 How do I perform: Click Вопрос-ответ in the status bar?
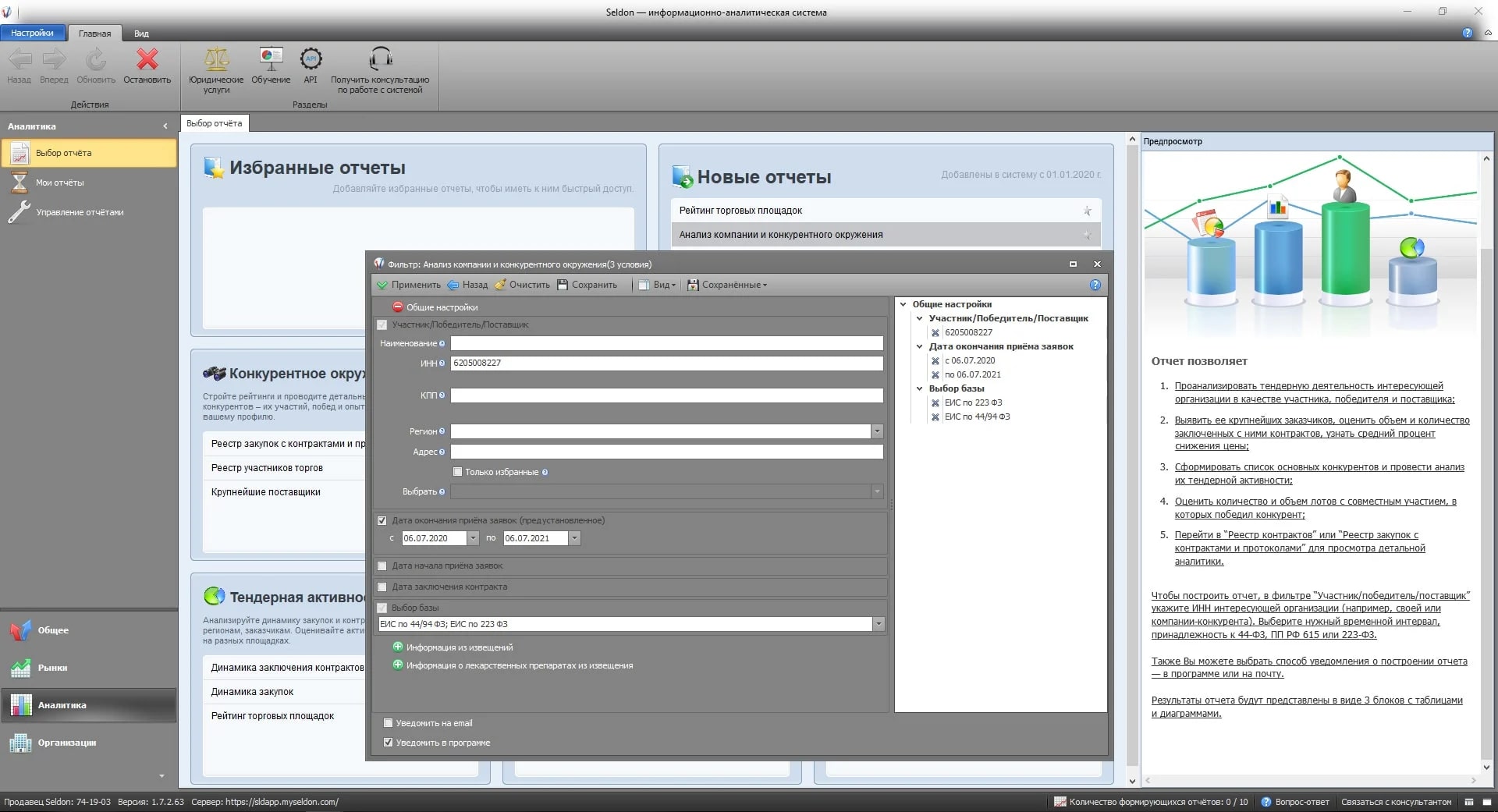tap(1295, 802)
